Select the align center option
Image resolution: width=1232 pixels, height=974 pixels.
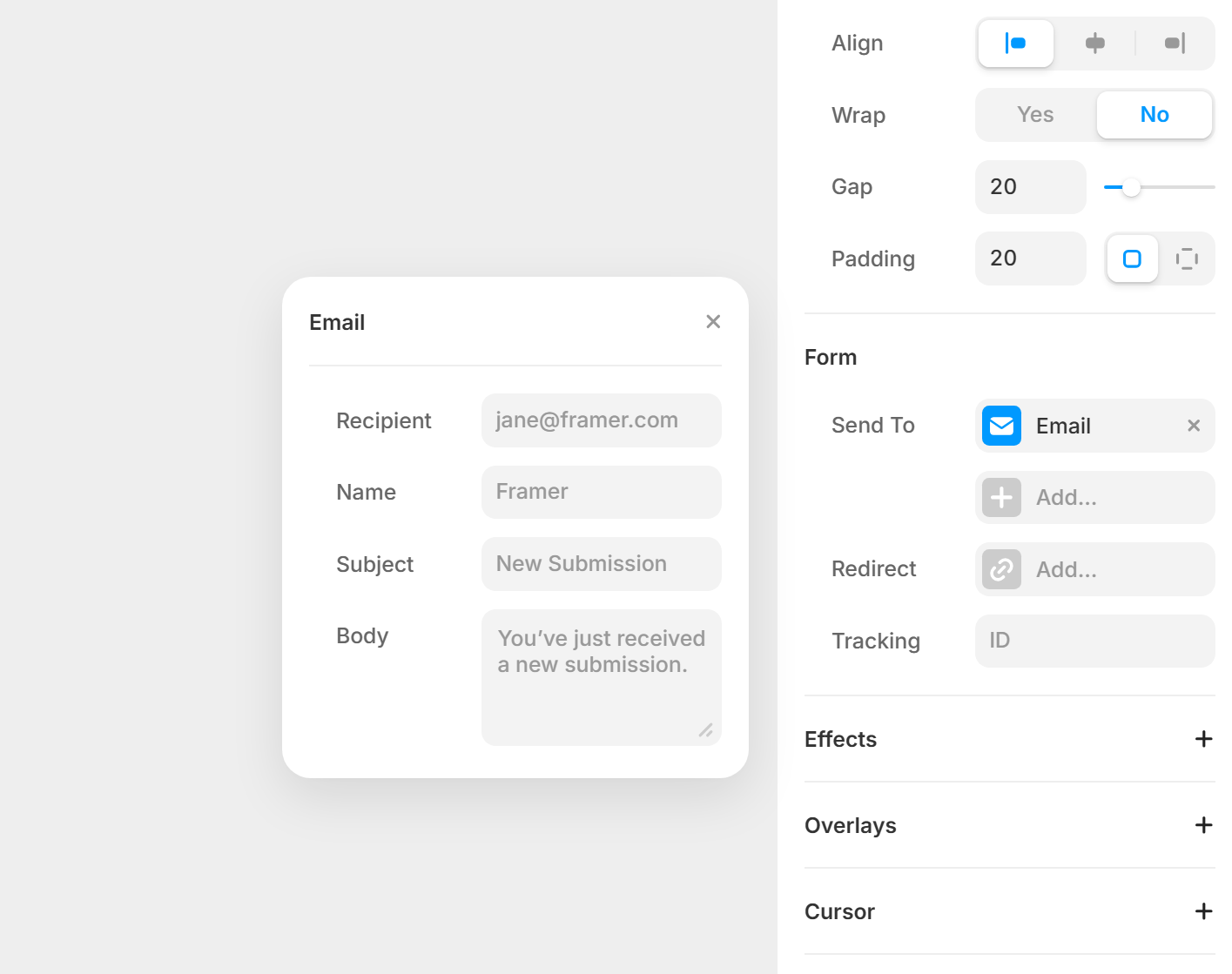(1094, 44)
